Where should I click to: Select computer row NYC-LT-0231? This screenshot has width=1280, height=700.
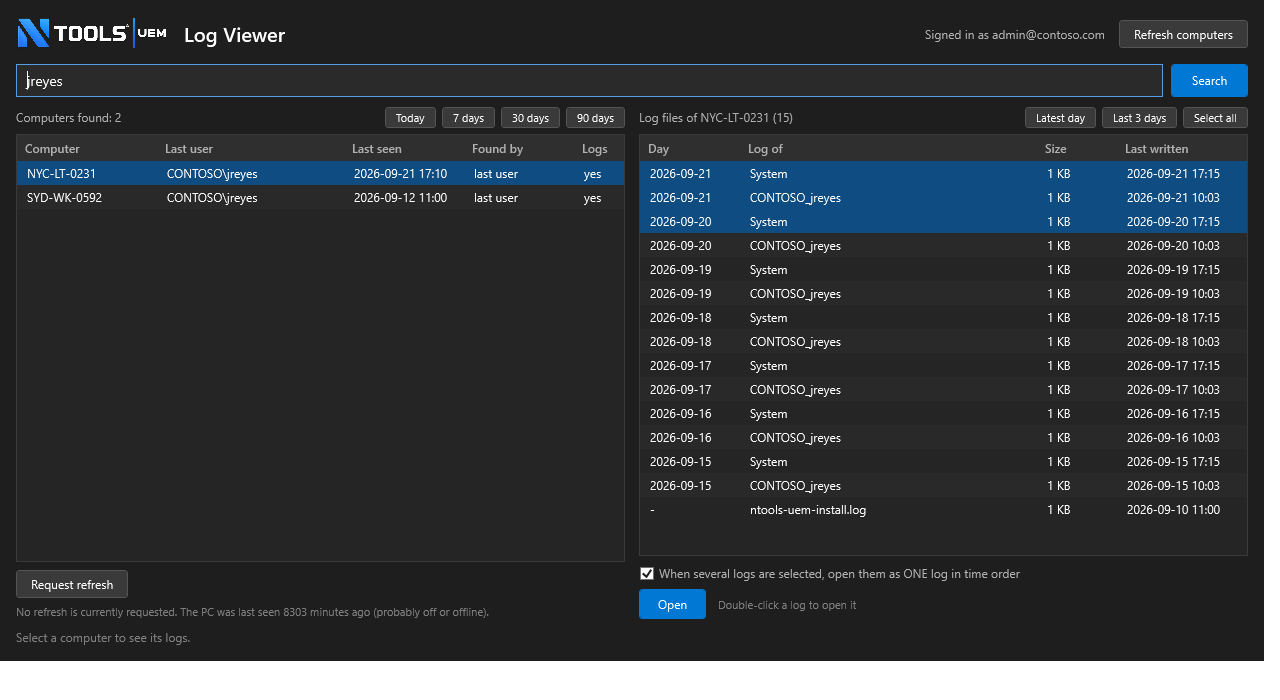point(320,174)
